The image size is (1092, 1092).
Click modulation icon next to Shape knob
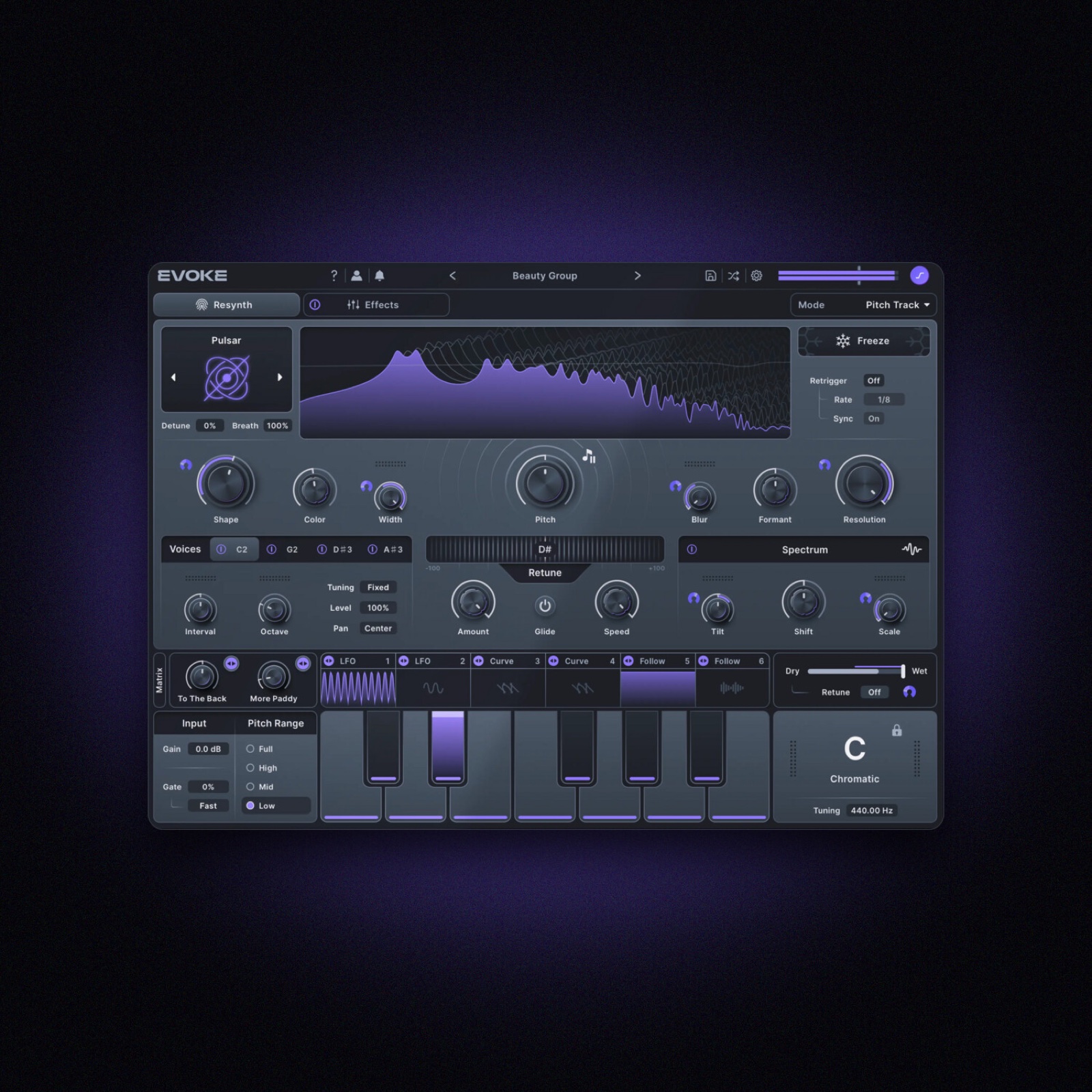(x=186, y=465)
